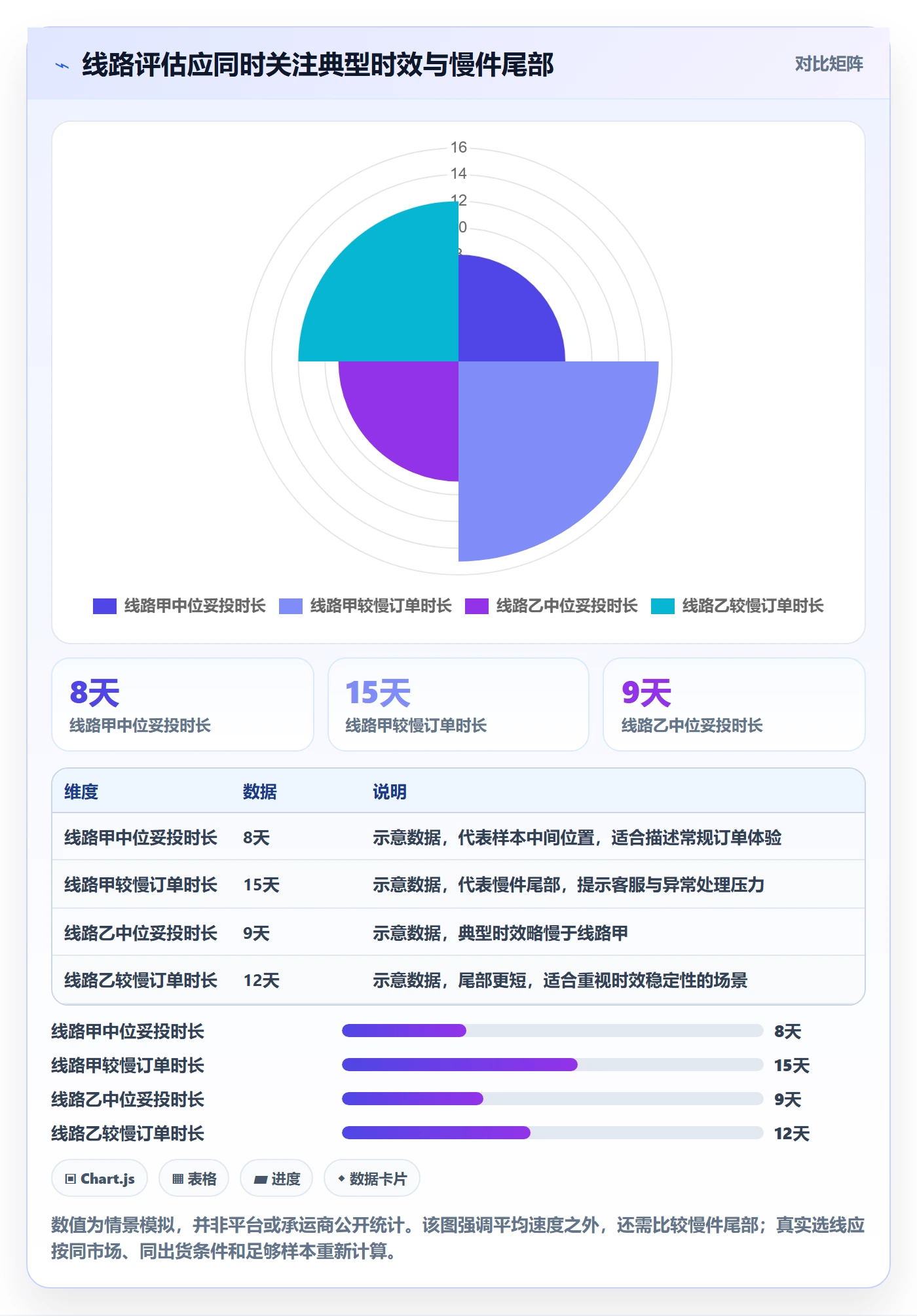Click the lightning icon beside the title

[62, 65]
